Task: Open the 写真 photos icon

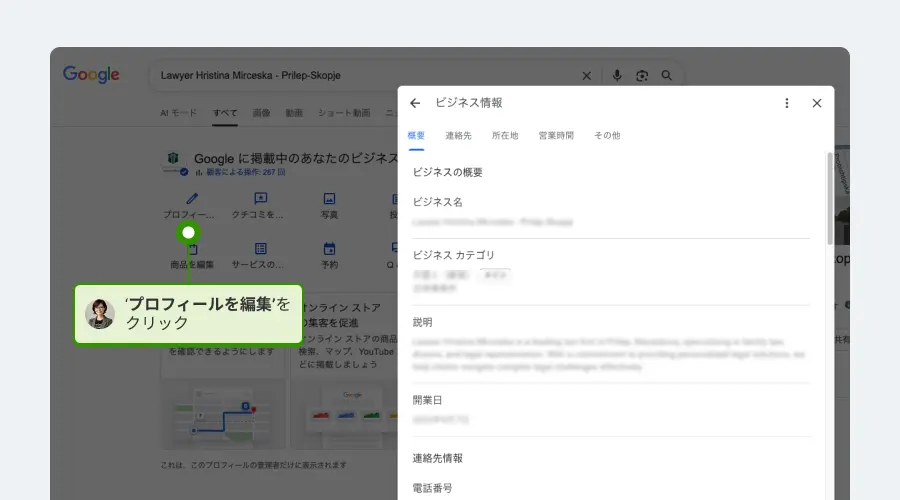Action: [x=329, y=199]
